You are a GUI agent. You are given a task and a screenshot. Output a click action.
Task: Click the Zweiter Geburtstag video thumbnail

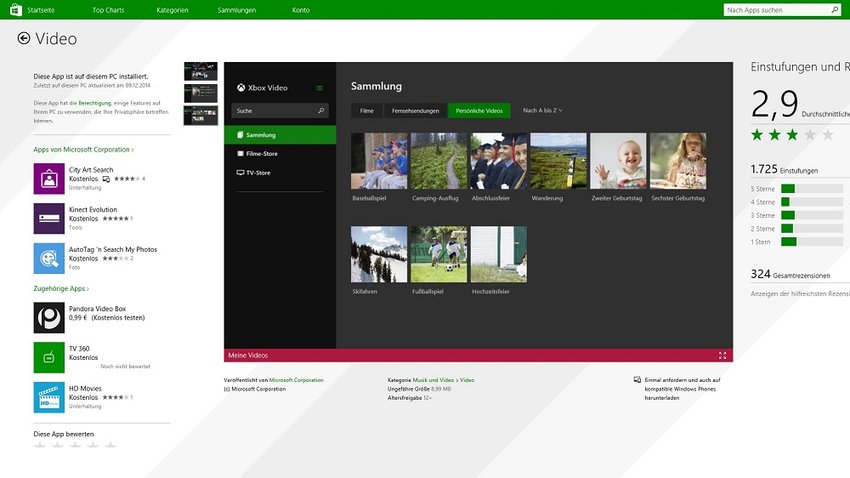[618, 161]
